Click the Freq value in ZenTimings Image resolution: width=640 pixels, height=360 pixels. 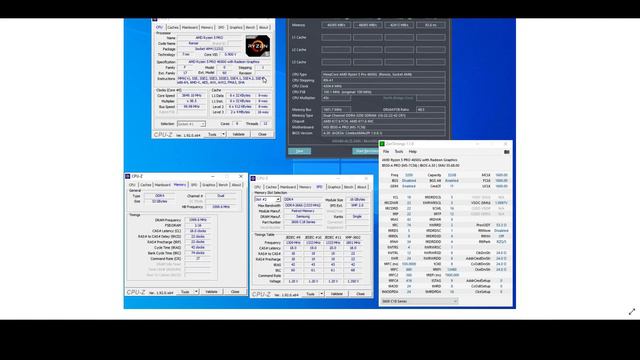tap(409, 175)
